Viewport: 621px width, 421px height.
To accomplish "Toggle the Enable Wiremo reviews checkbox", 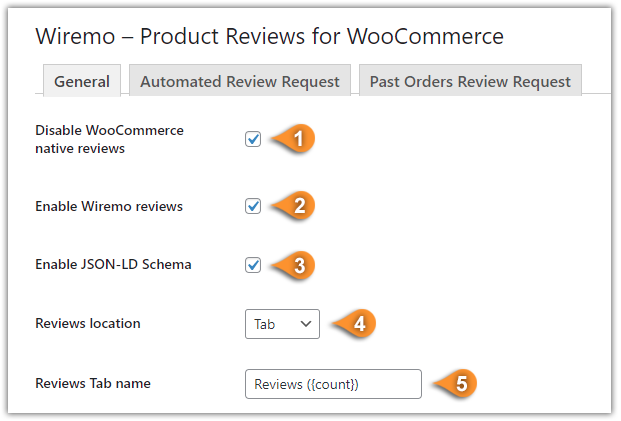I will (253, 206).
